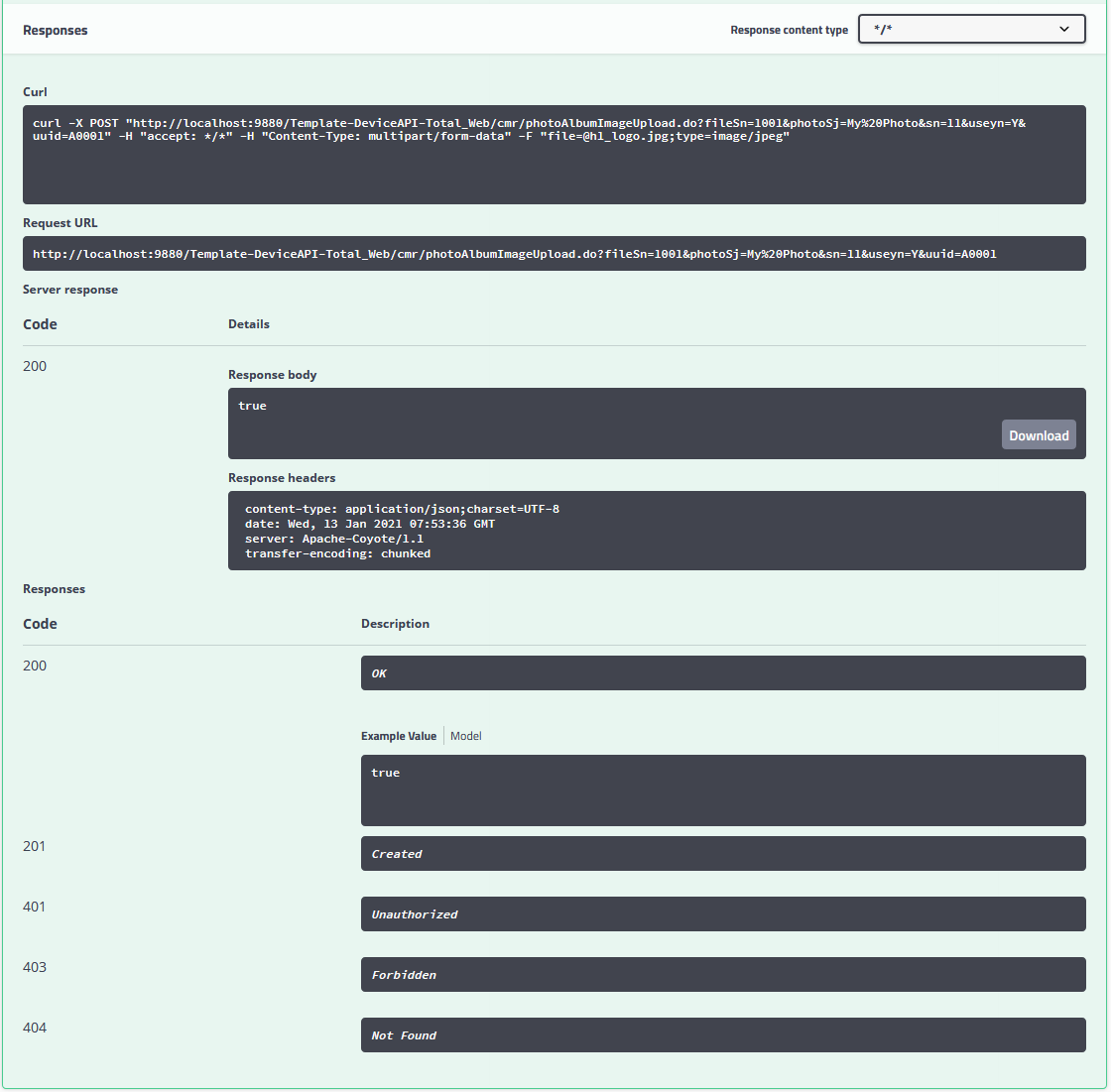Click the OK description box
The image size is (1111, 1092).
click(x=722, y=673)
